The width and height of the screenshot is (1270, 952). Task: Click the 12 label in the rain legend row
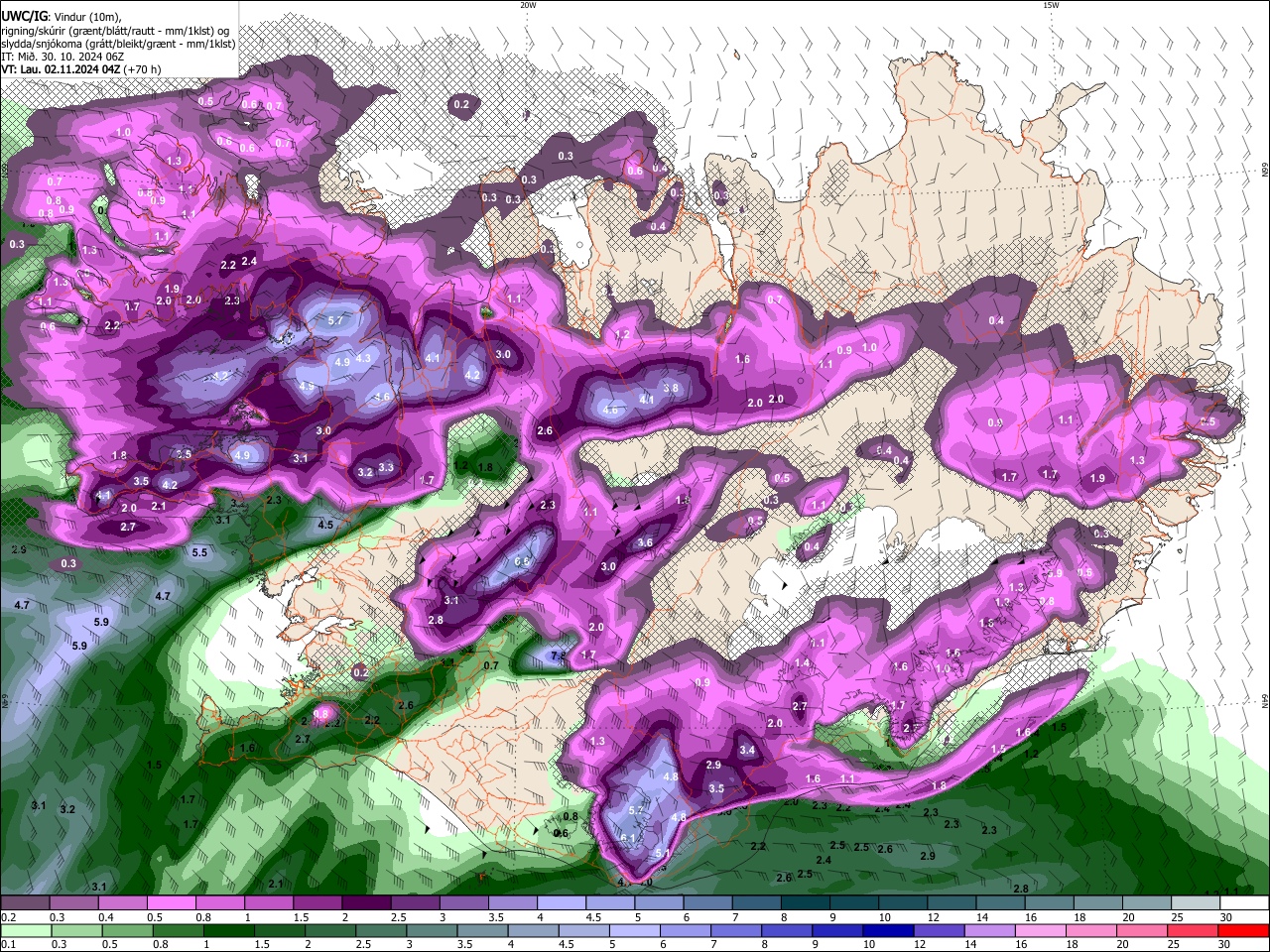click(x=920, y=944)
